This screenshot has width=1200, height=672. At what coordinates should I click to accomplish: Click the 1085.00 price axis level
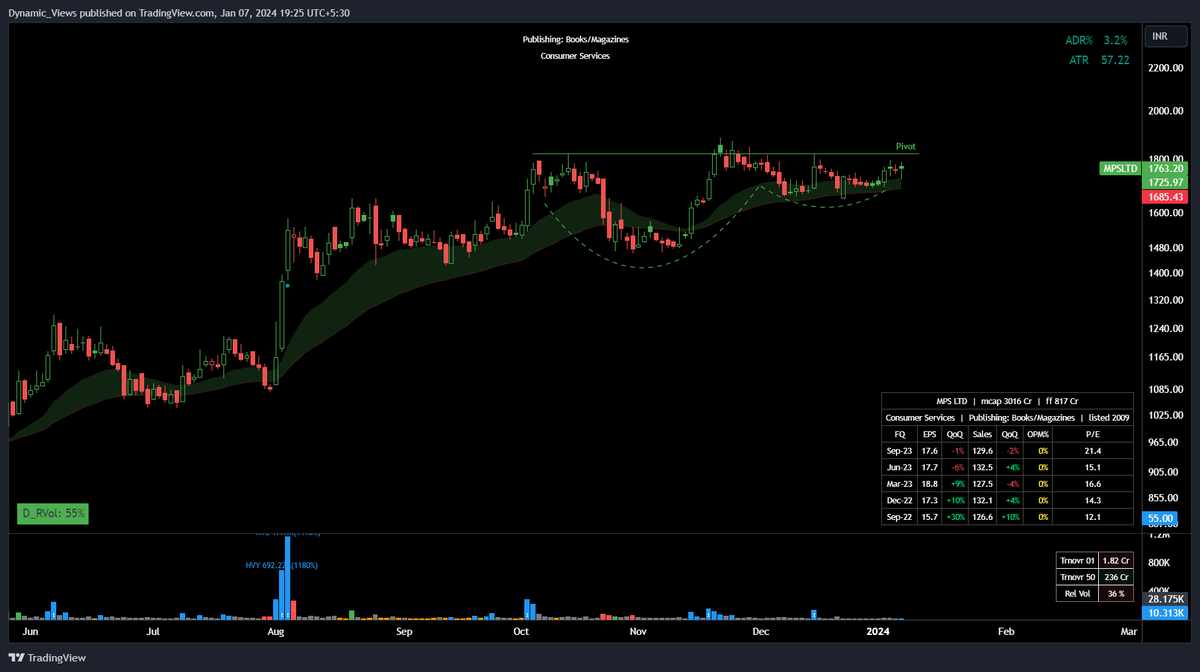[x=1167, y=388]
